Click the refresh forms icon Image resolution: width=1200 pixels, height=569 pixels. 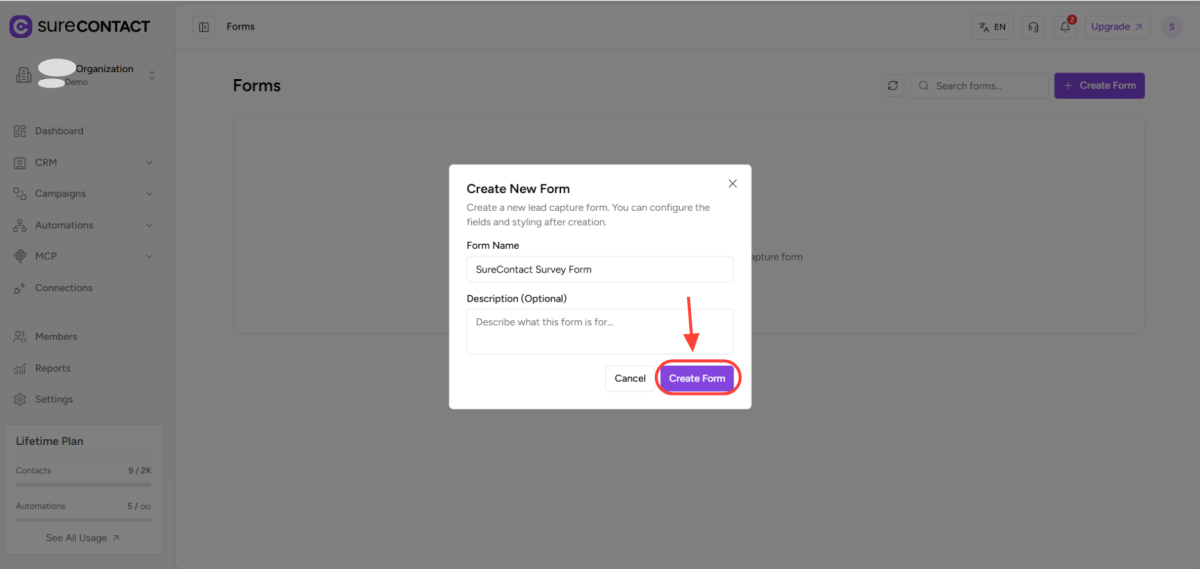893,86
